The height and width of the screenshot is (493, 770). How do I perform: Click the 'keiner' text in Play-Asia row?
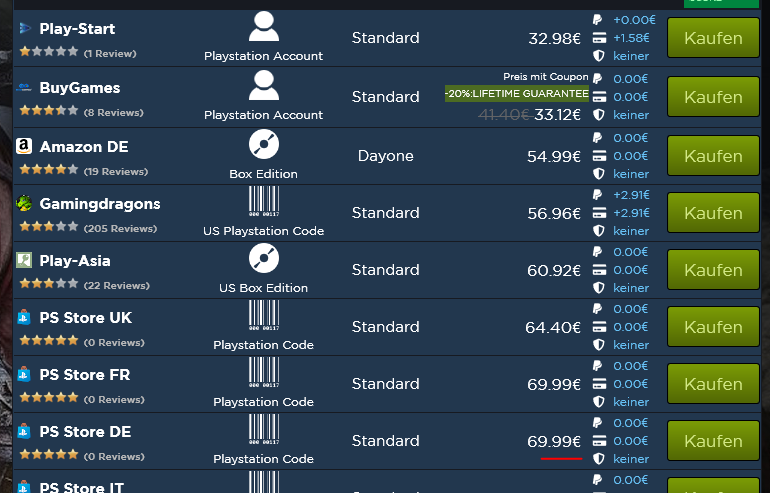631,288
